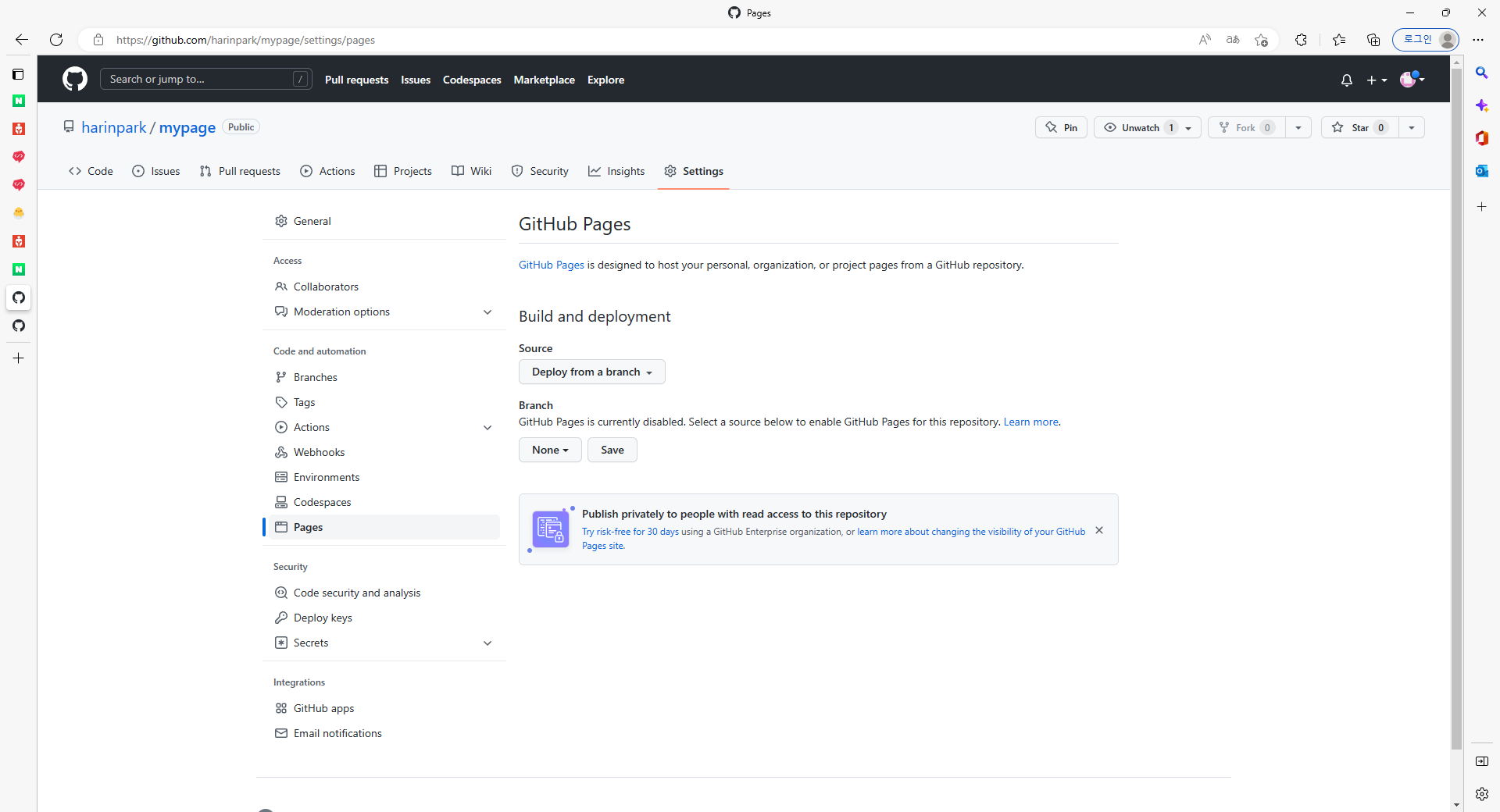This screenshot has height=812, width=1500.
Task: Open Environments settings
Action: tap(384, 477)
